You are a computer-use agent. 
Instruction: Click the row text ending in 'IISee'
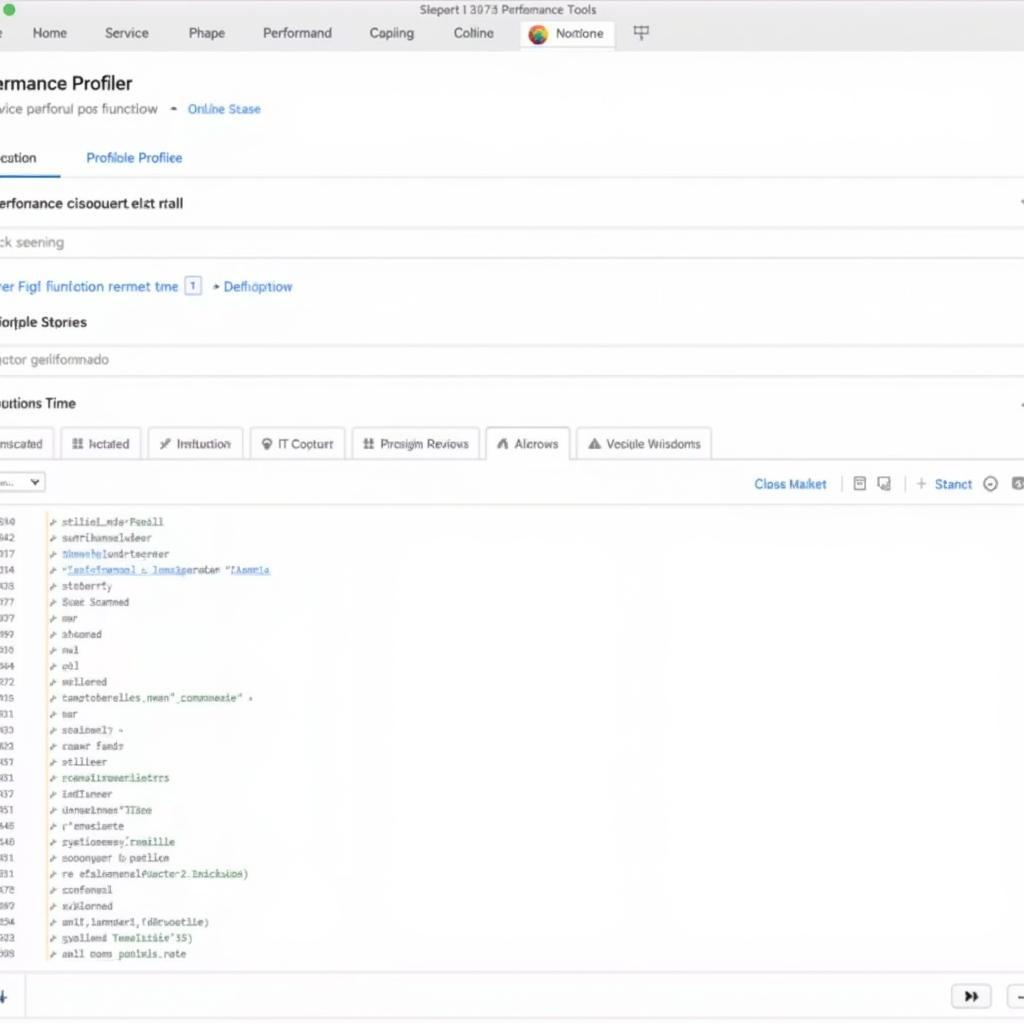[106, 810]
